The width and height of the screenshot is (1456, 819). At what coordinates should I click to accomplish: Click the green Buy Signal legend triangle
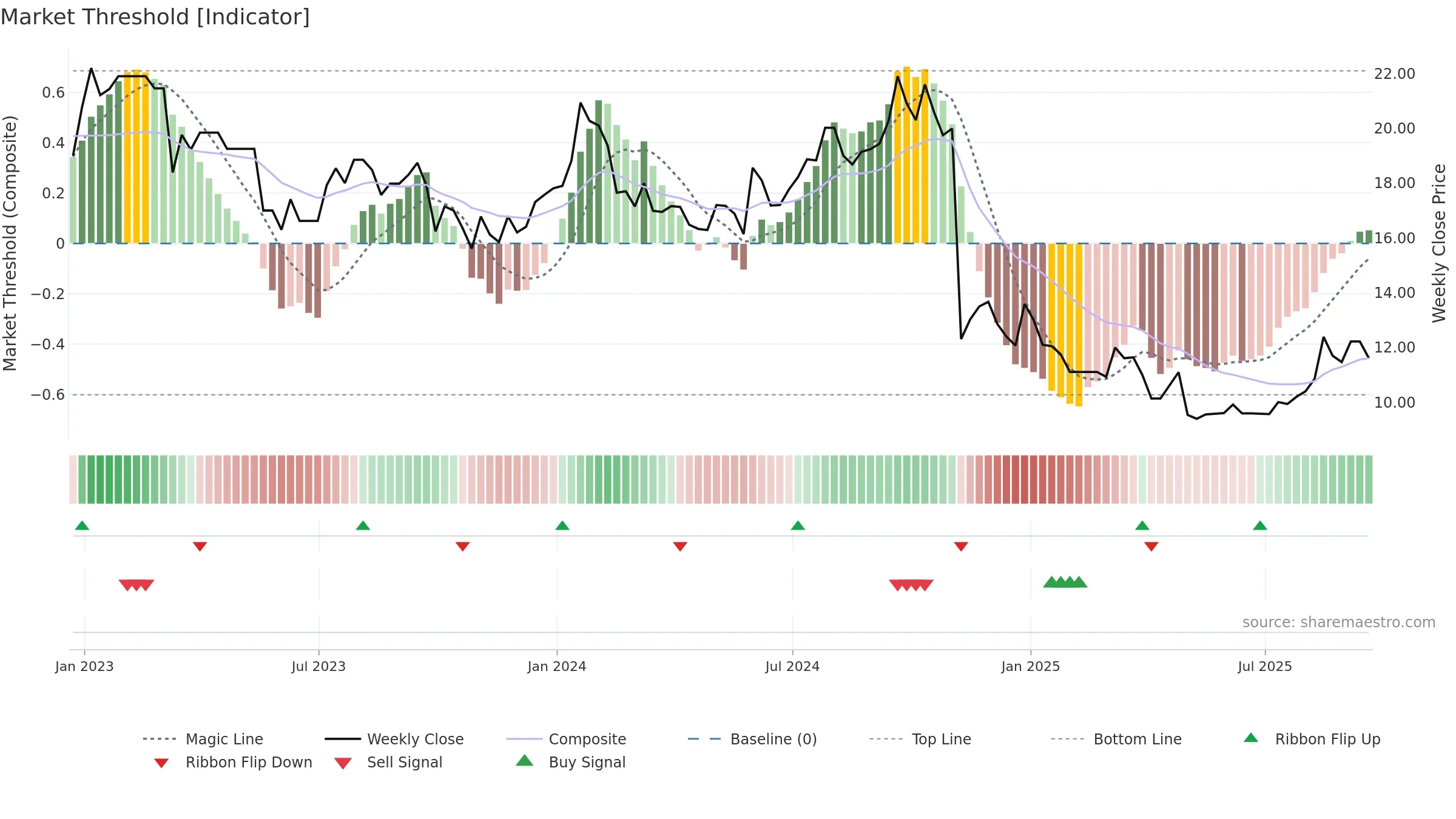tap(524, 760)
